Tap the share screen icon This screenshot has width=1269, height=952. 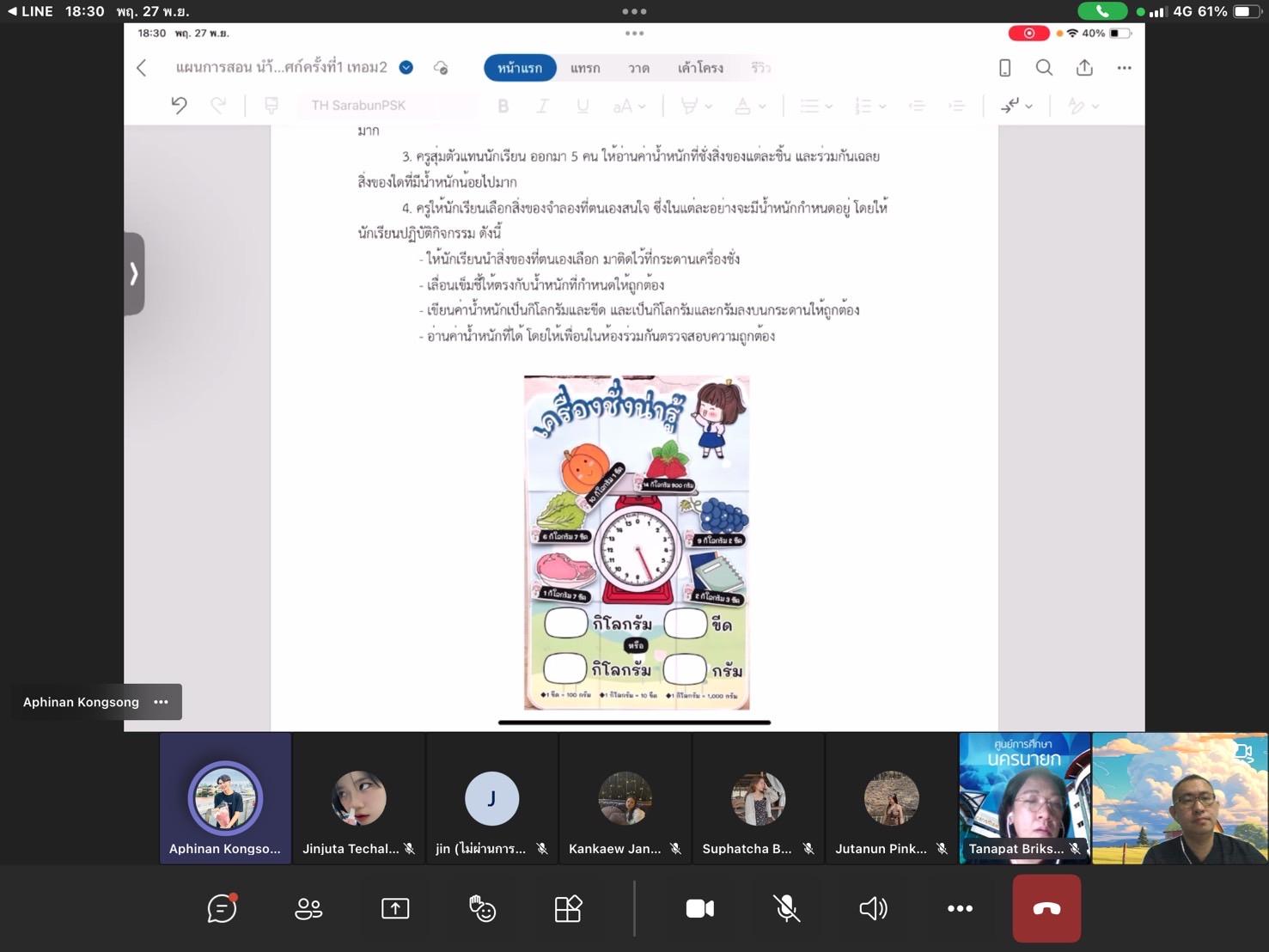[395, 908]
